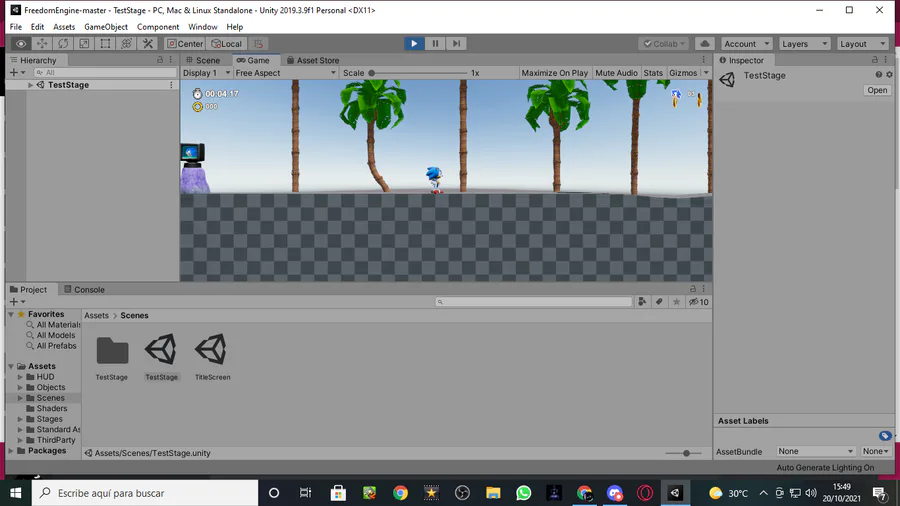Toggle Play mode

[x=414, y=44]
